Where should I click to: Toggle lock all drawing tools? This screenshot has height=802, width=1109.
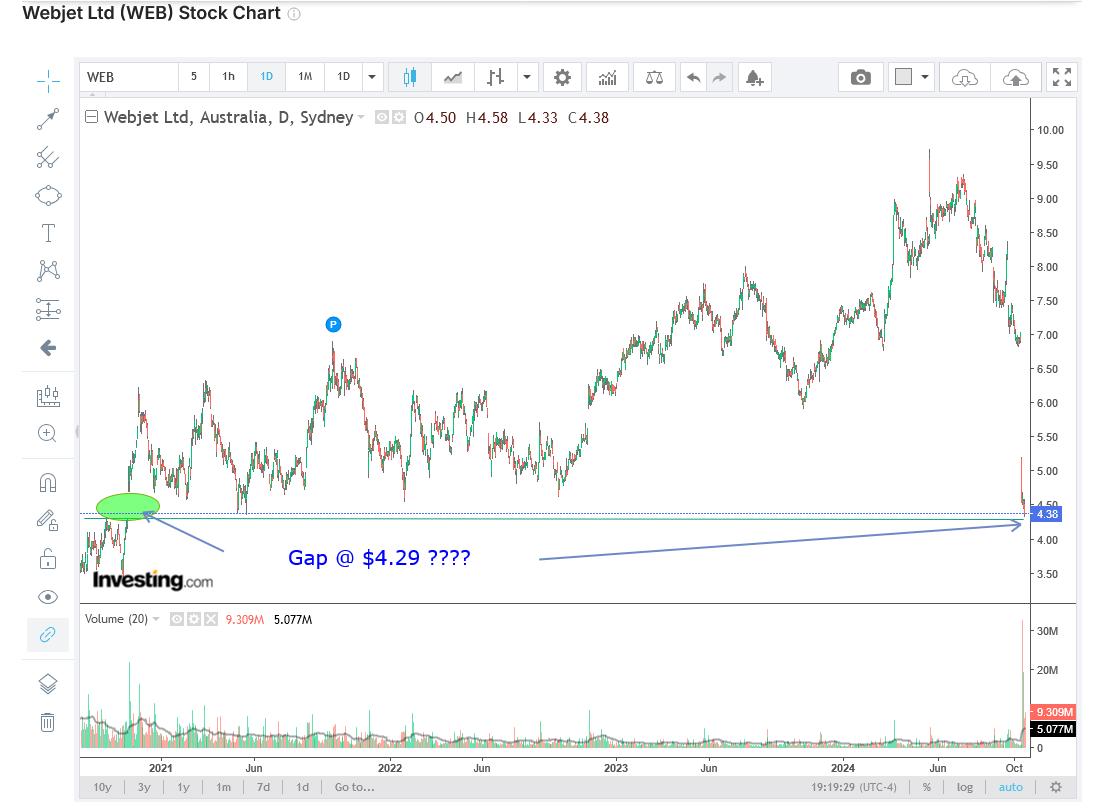(47, 559)
